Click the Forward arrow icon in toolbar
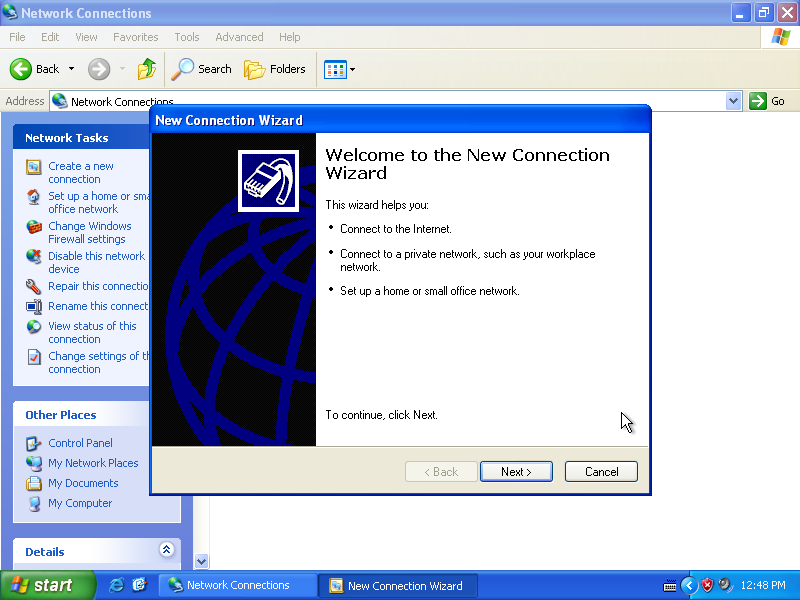This screenshot has width=800, height=600. point(98,69)
